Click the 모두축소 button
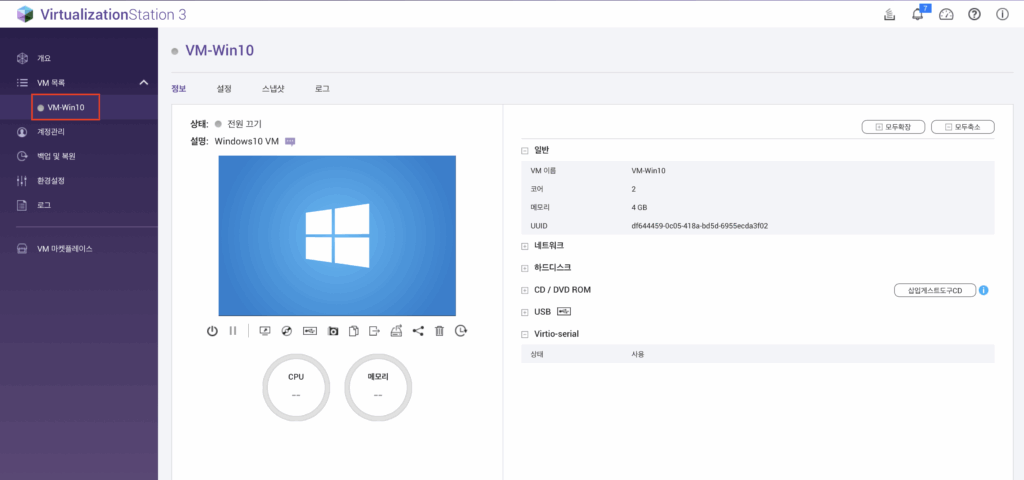 pyautogui.click(x=963, y=127)
